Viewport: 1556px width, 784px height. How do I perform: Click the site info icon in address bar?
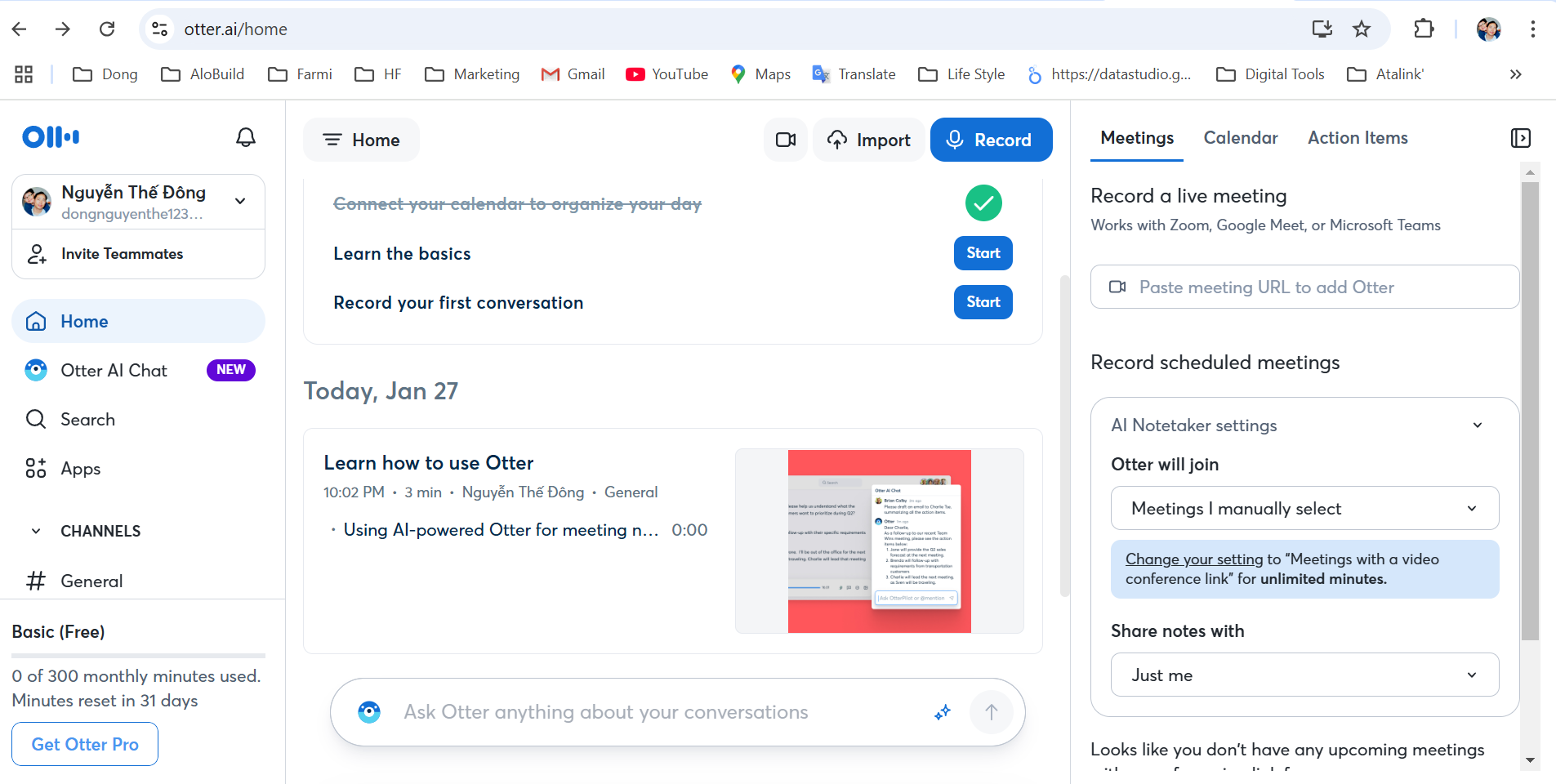(x=160, y=29)
